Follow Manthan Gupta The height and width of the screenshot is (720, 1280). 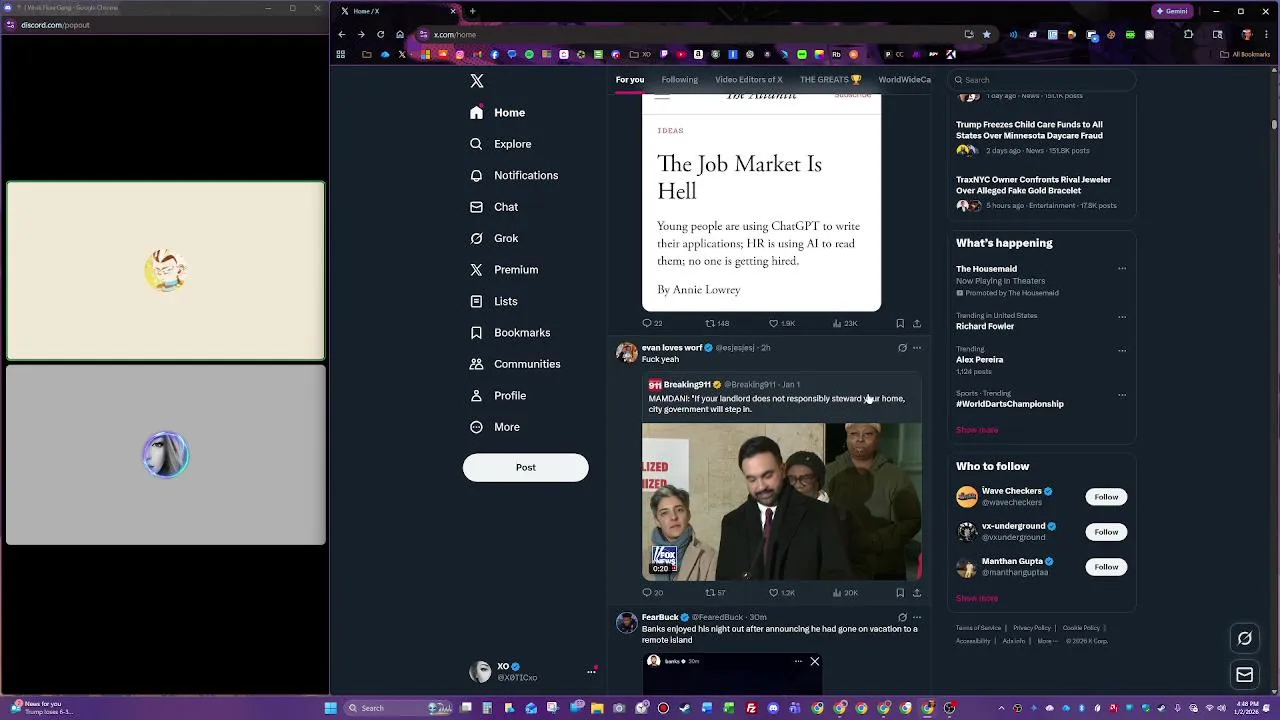click(x=1106, y=567)
